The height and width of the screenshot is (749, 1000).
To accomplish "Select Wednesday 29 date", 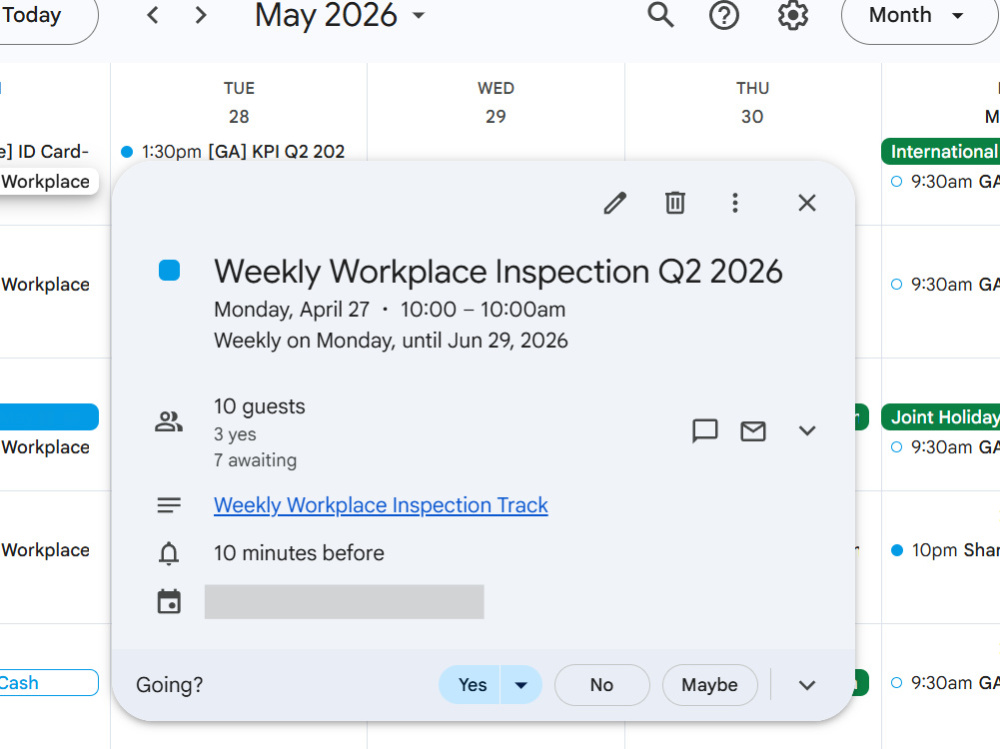I will pos(496,117).
